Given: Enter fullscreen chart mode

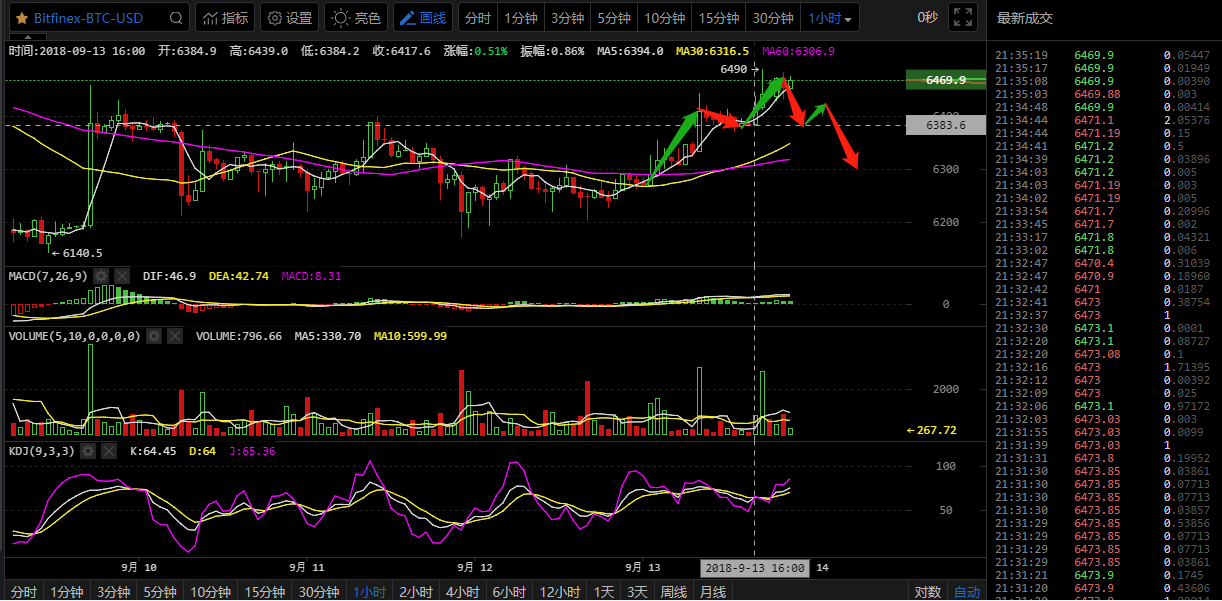Looking at the screenshot, I should (962, 17).
